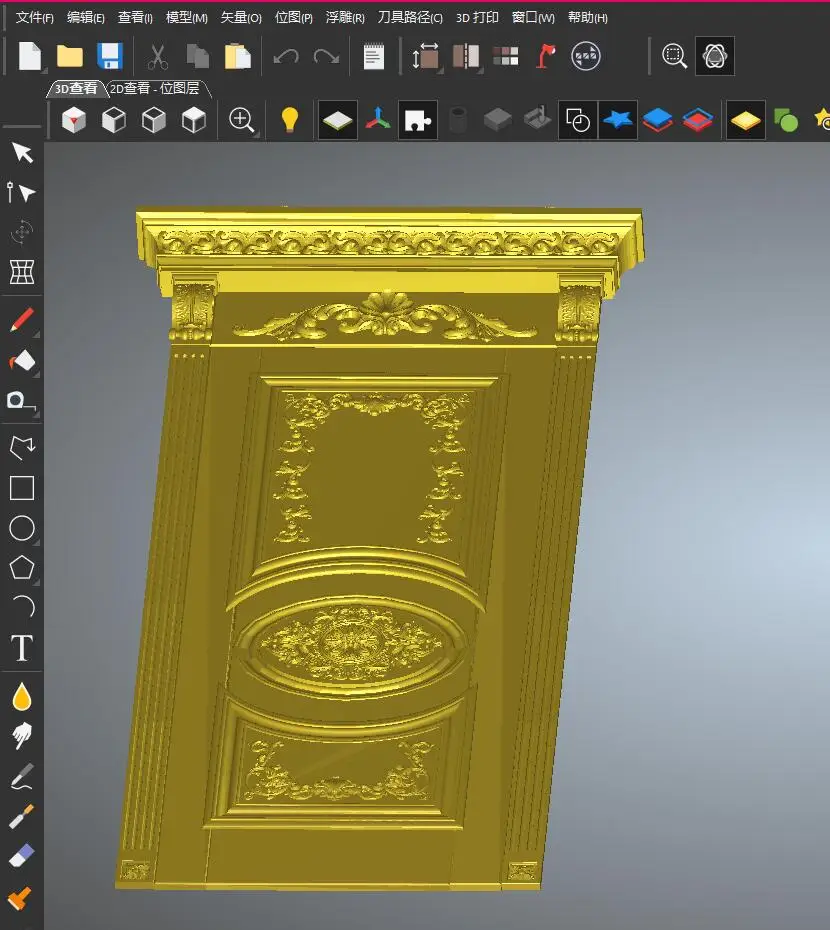The width and height of the screenshot is (830, 930).
Task: Expand the zoom magnifier tool flyout
Action: [256, 133]
